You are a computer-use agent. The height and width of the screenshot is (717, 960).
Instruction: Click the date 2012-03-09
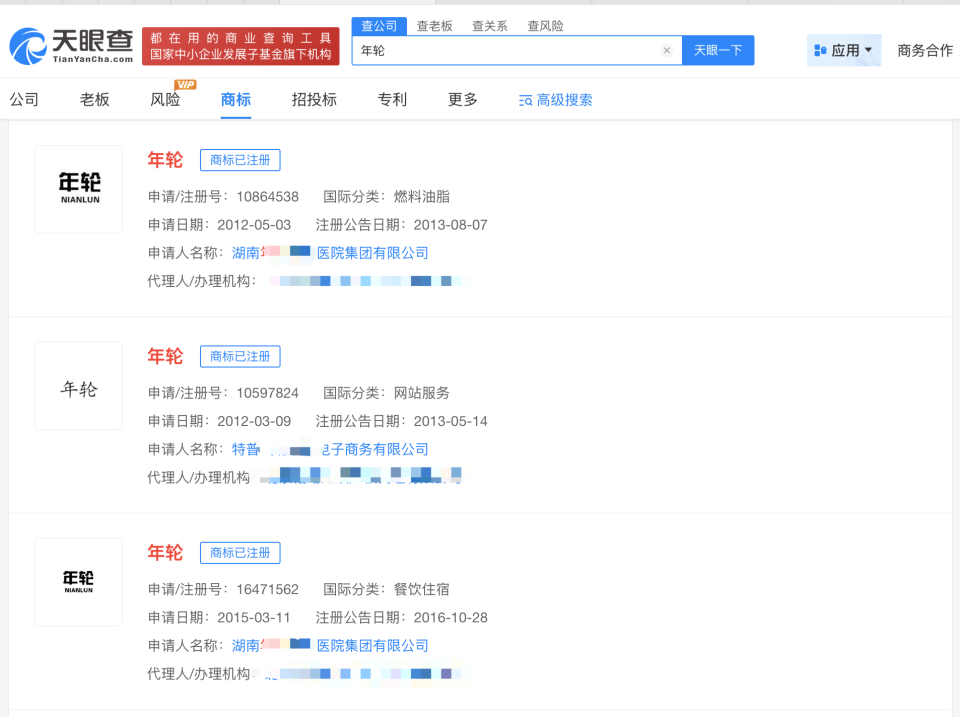(x=254, y=421)
